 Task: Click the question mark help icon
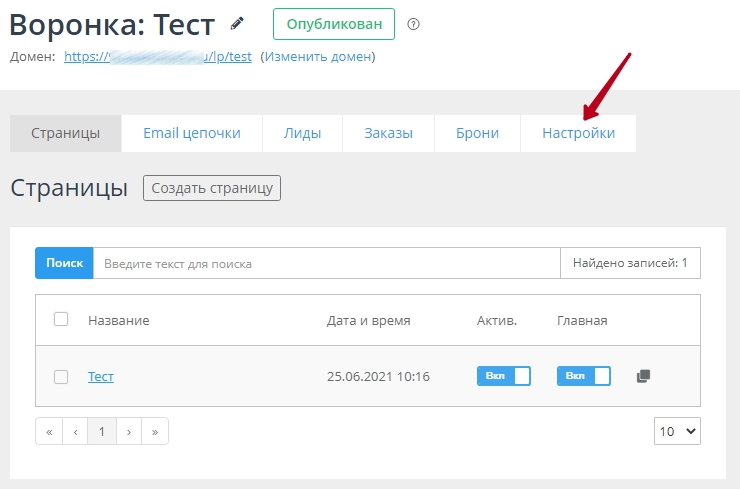coord(414,24)
